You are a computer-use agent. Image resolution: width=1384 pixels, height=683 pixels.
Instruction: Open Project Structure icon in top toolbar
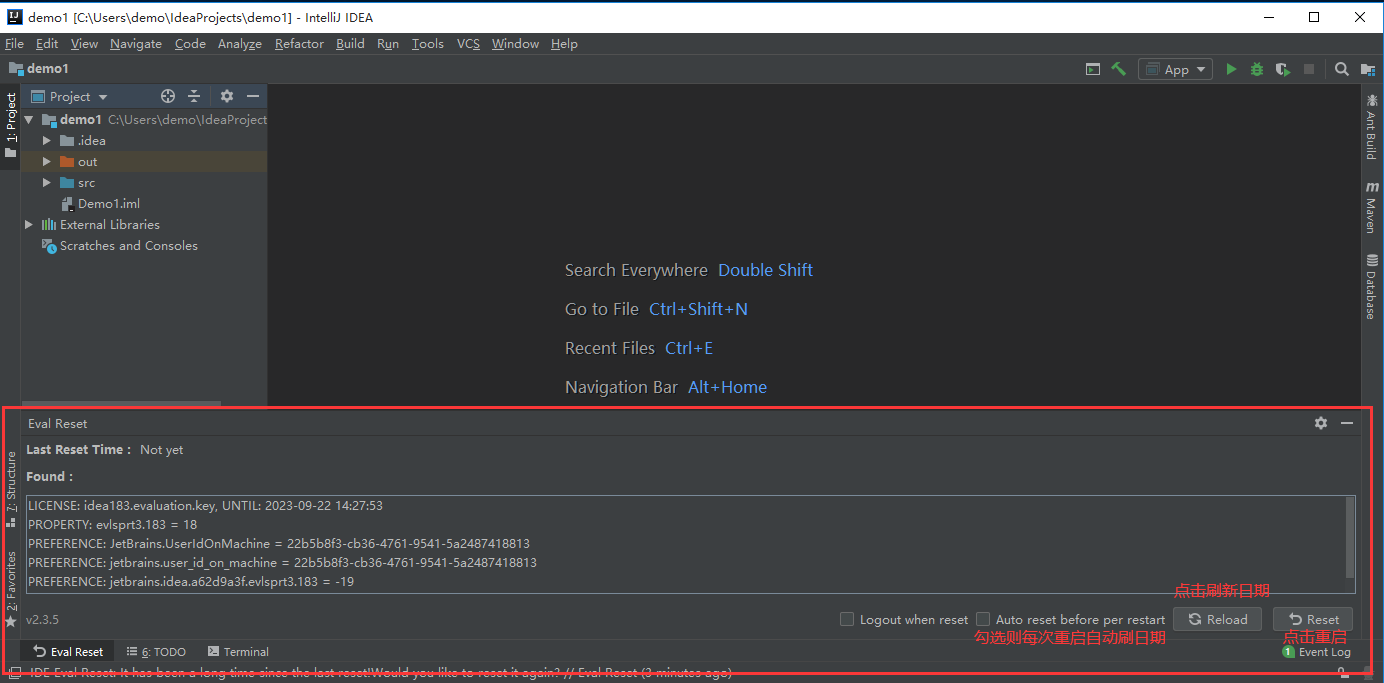click(1367, 69)
